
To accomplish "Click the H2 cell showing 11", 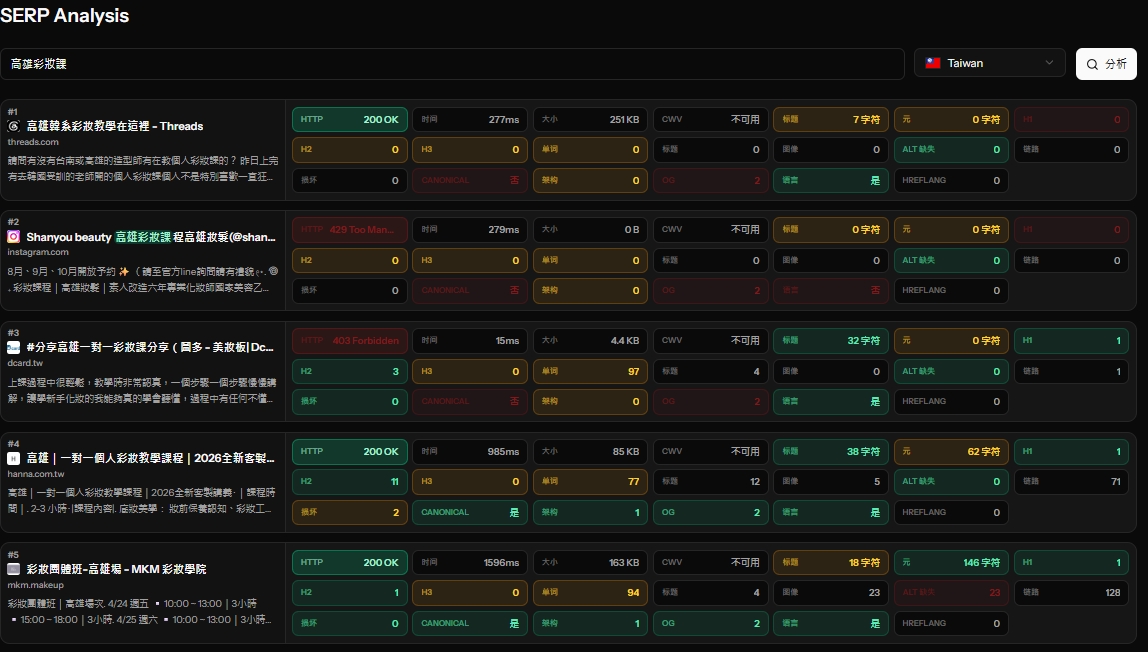I will (x=350, y=481).
